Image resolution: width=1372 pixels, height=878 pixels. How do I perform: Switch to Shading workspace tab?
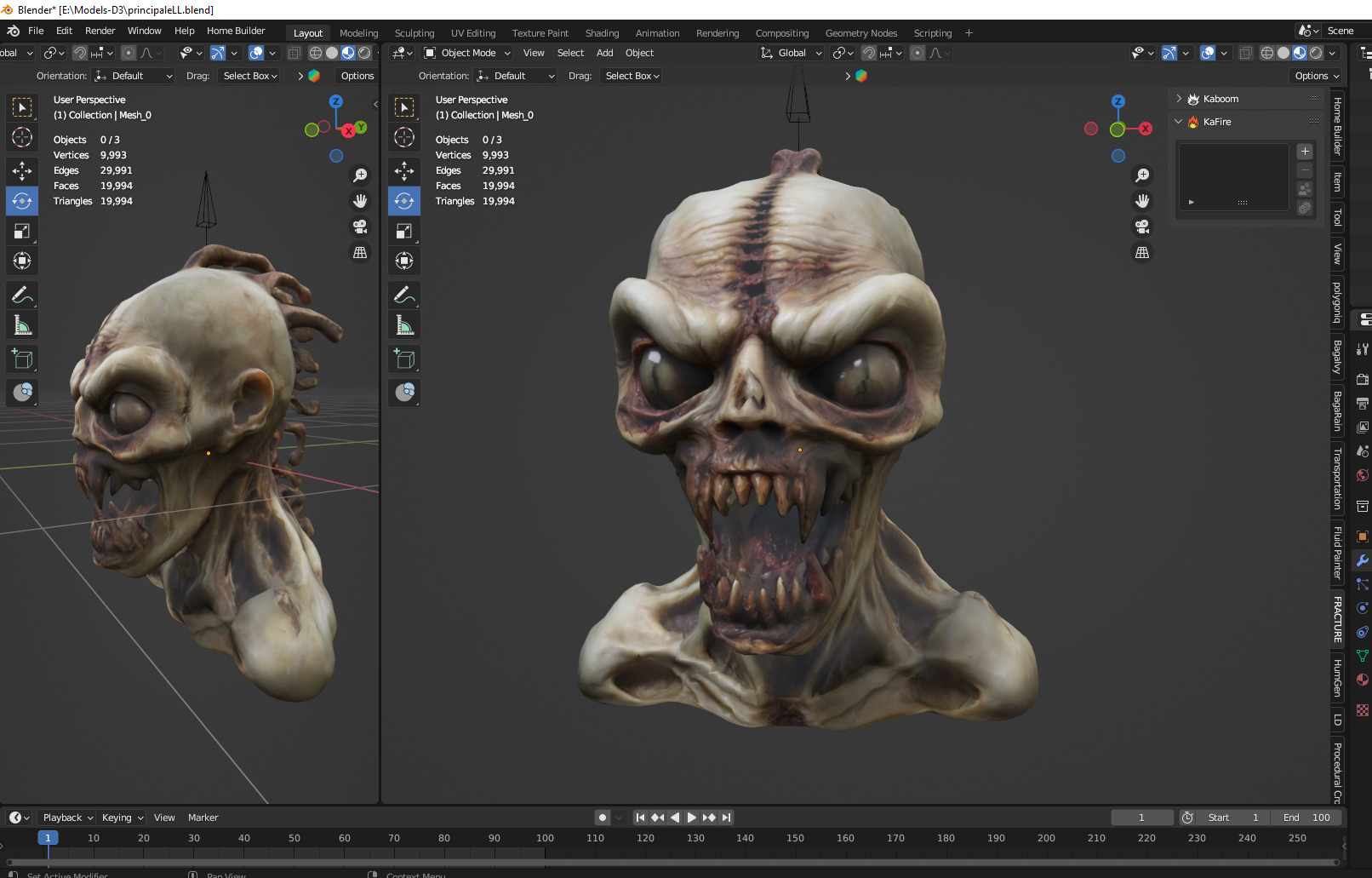coord(602,33)
